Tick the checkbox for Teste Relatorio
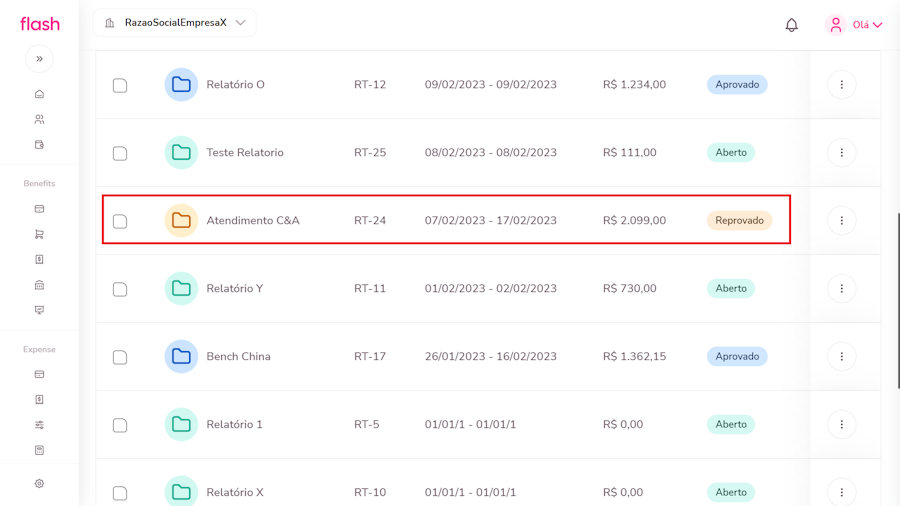Screen dimensions: 900x506 [x=120, y=153]
